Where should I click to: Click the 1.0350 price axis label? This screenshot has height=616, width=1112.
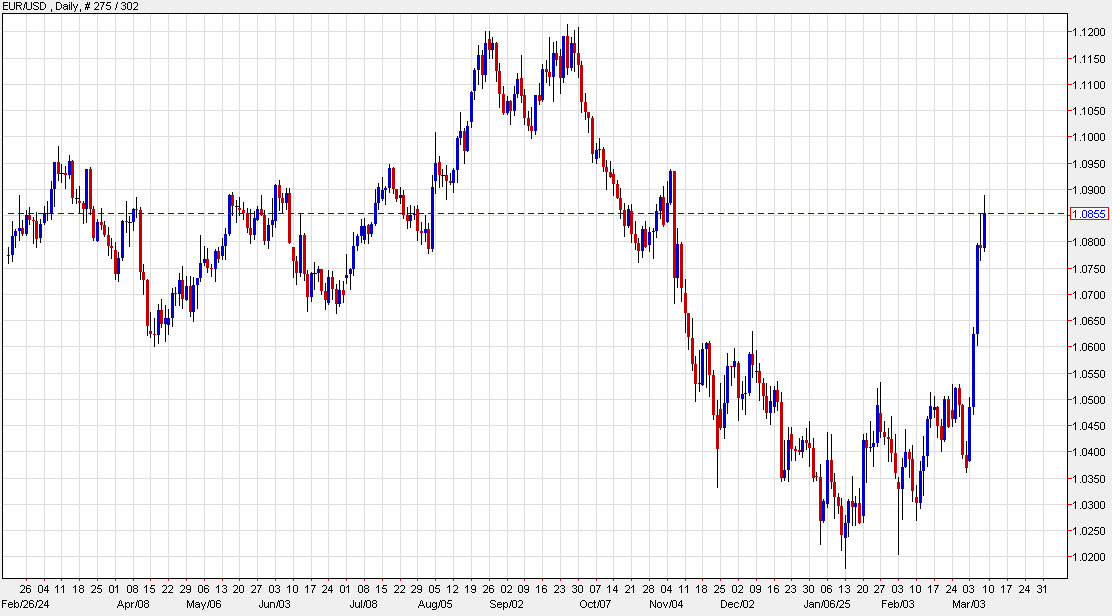pyautogui.click(x=1089, y=478)
